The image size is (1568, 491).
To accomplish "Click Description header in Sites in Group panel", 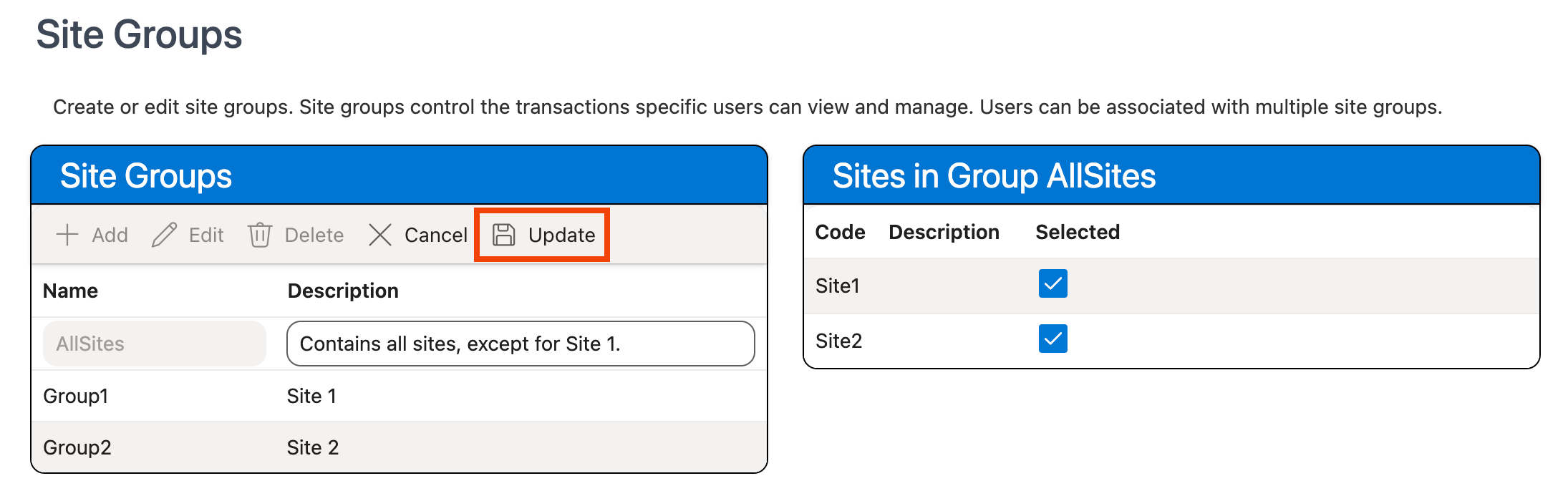I will [x=944, y=232].
